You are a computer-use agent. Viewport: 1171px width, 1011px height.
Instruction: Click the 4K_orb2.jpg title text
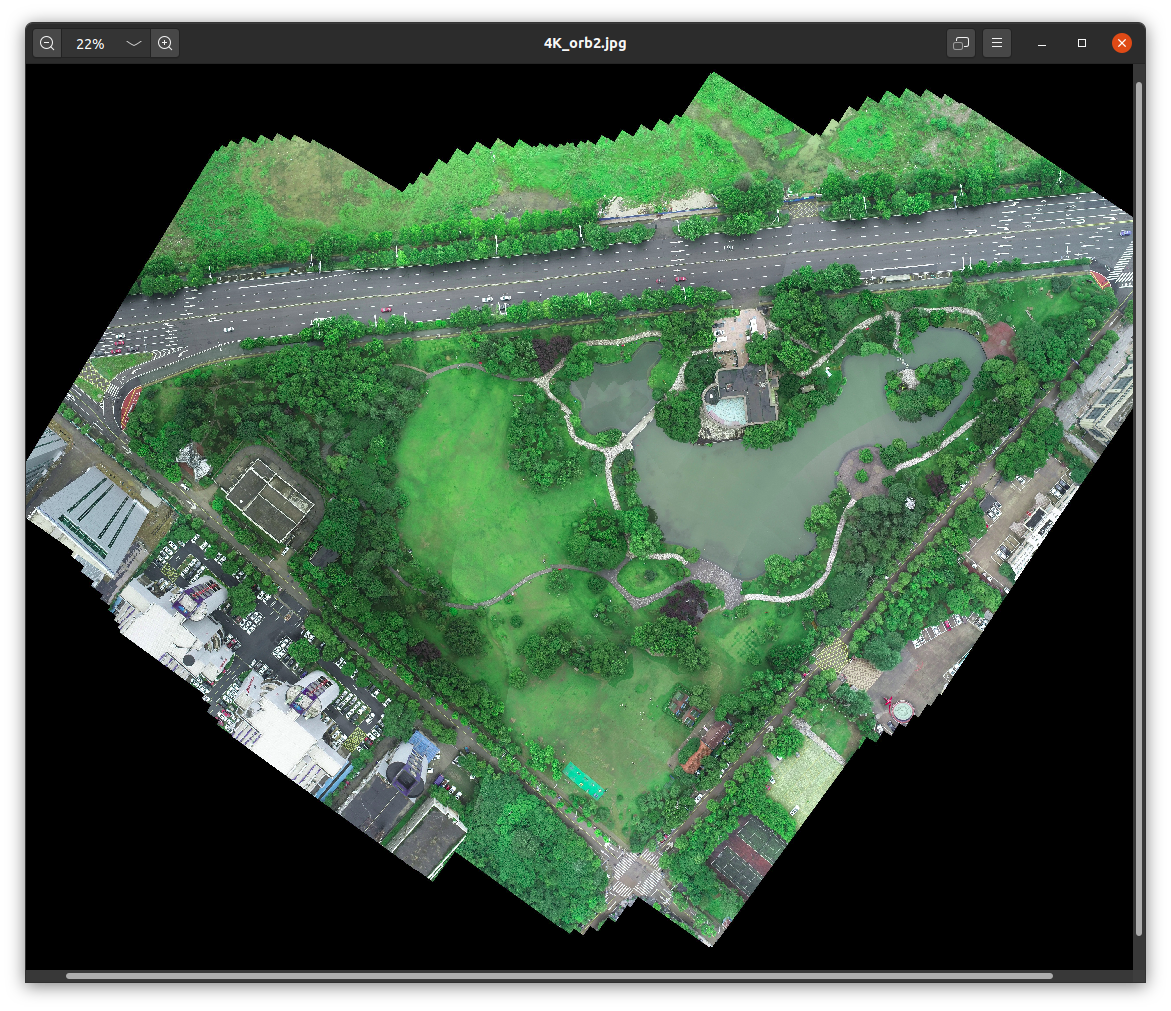coord(585,43)
